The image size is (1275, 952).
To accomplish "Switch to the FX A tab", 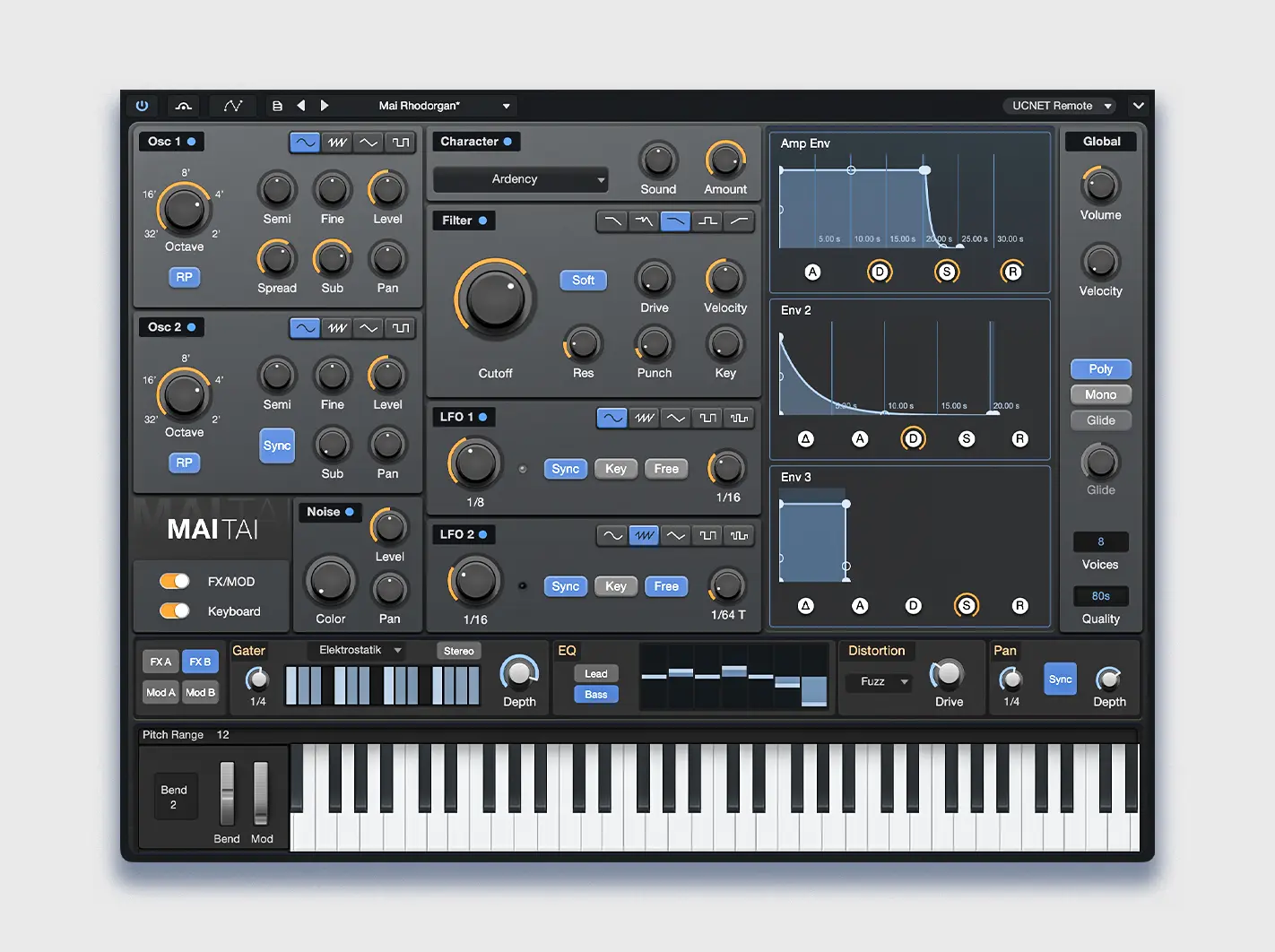I will click(160, 662).
